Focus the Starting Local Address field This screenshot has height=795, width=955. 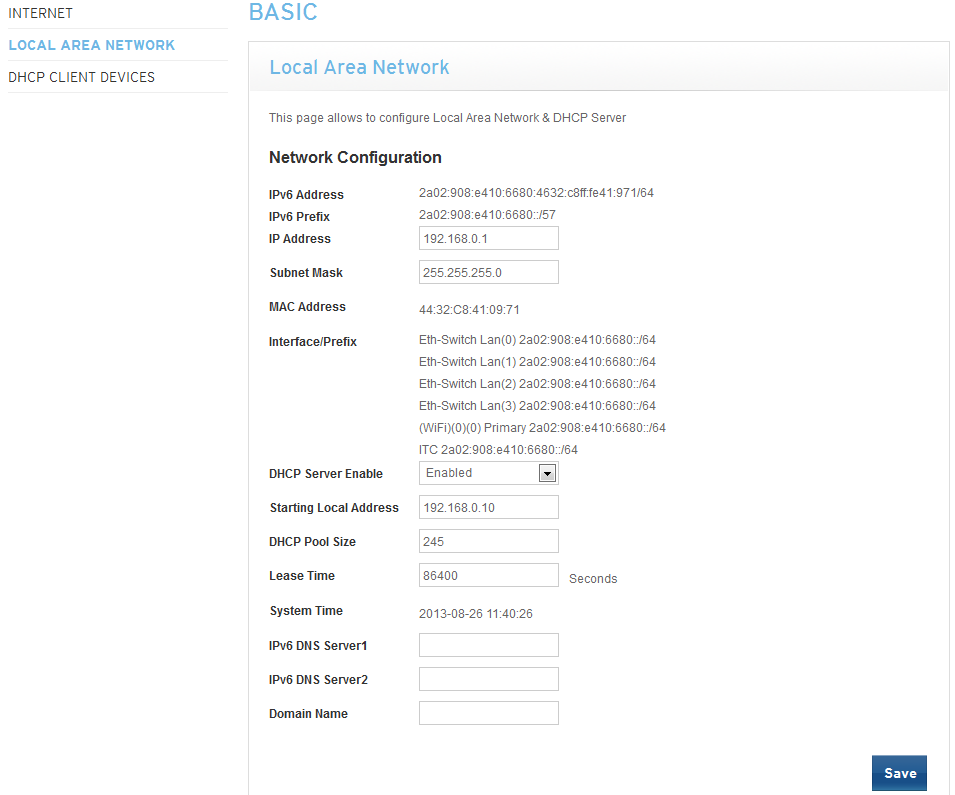tap(488, 507)
